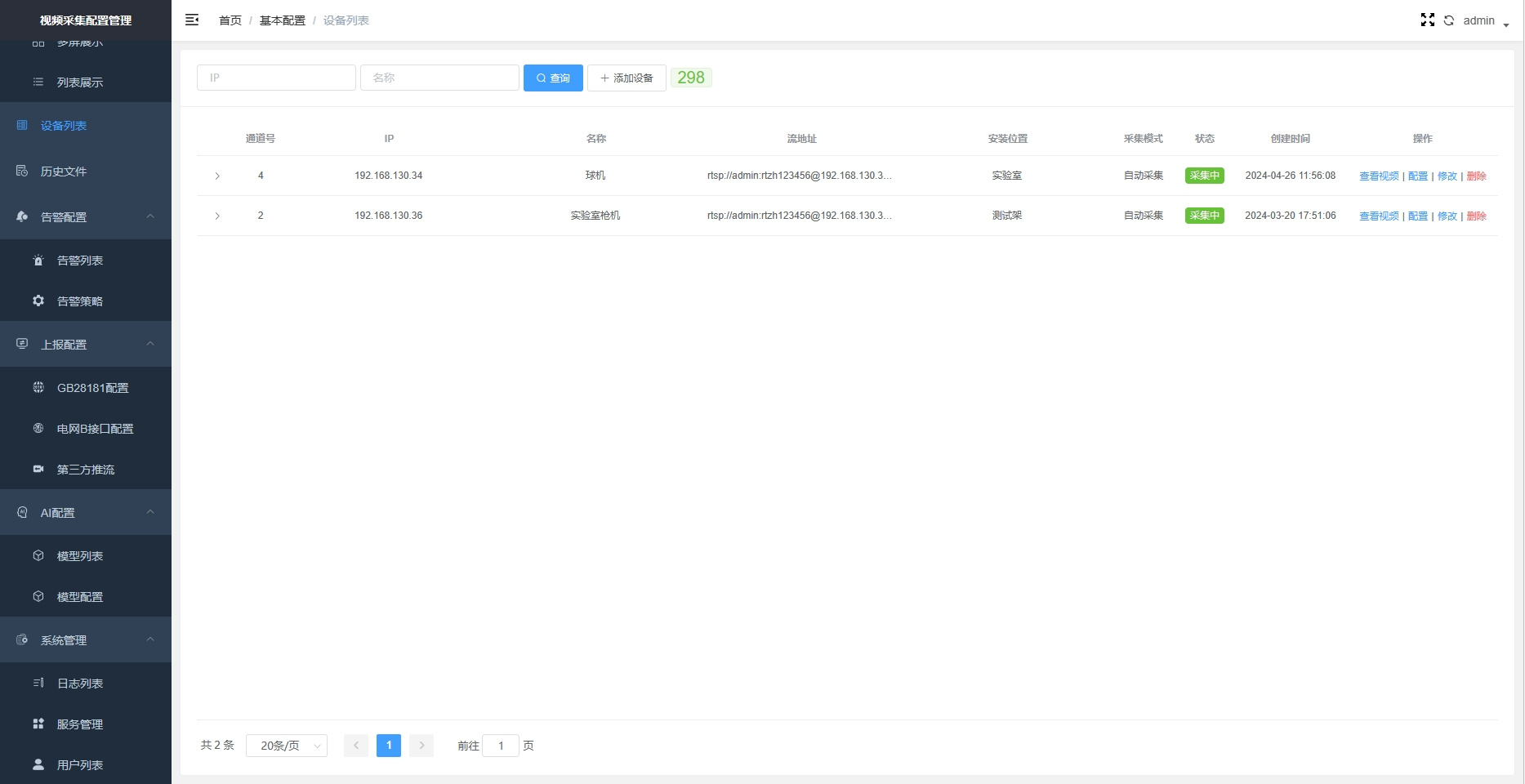Open 告警策略 gear icon item

tap(79, 301)
